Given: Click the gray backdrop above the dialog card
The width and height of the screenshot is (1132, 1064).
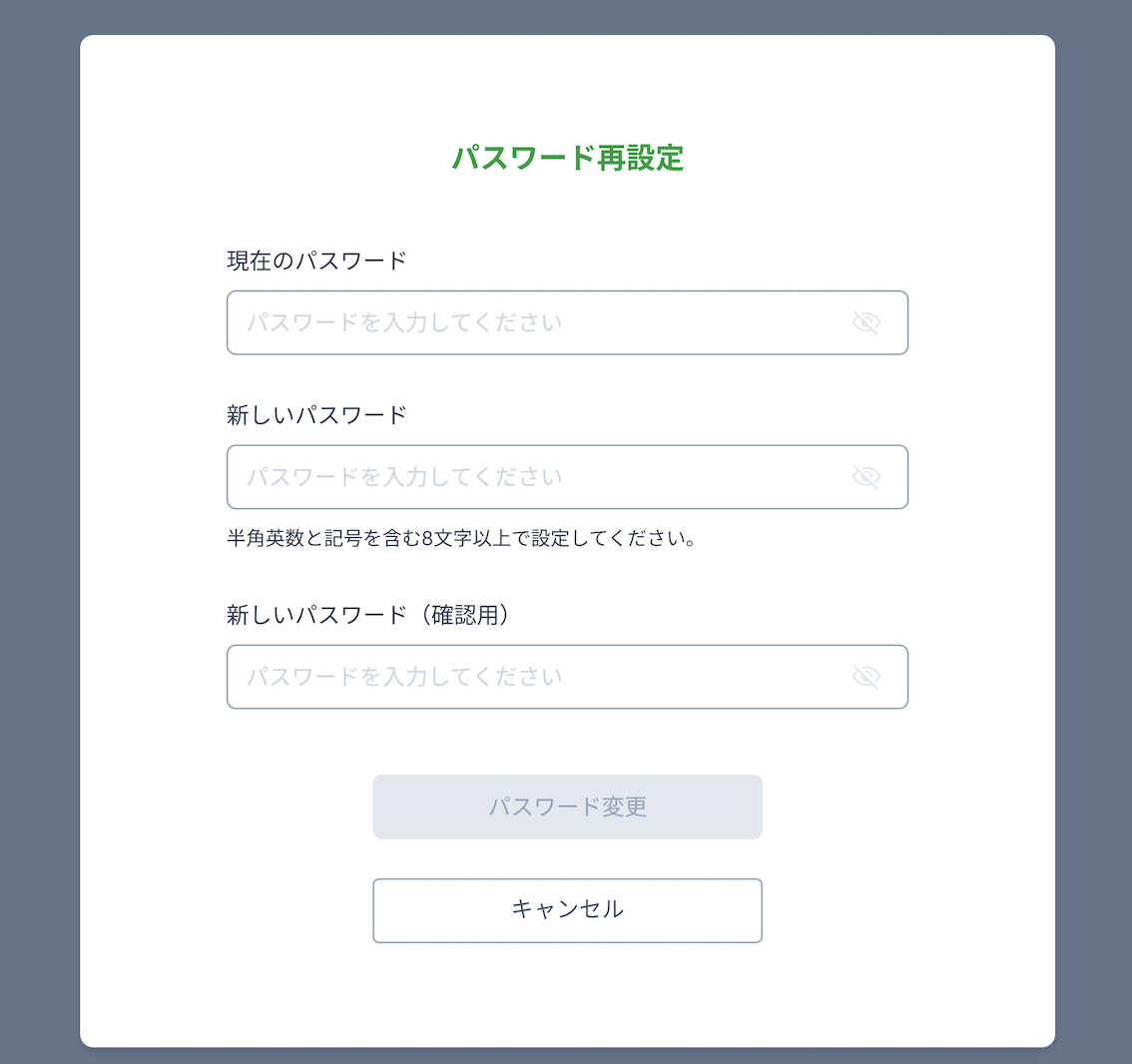Looking at the screenshot, I should click(x=567, y=17).
